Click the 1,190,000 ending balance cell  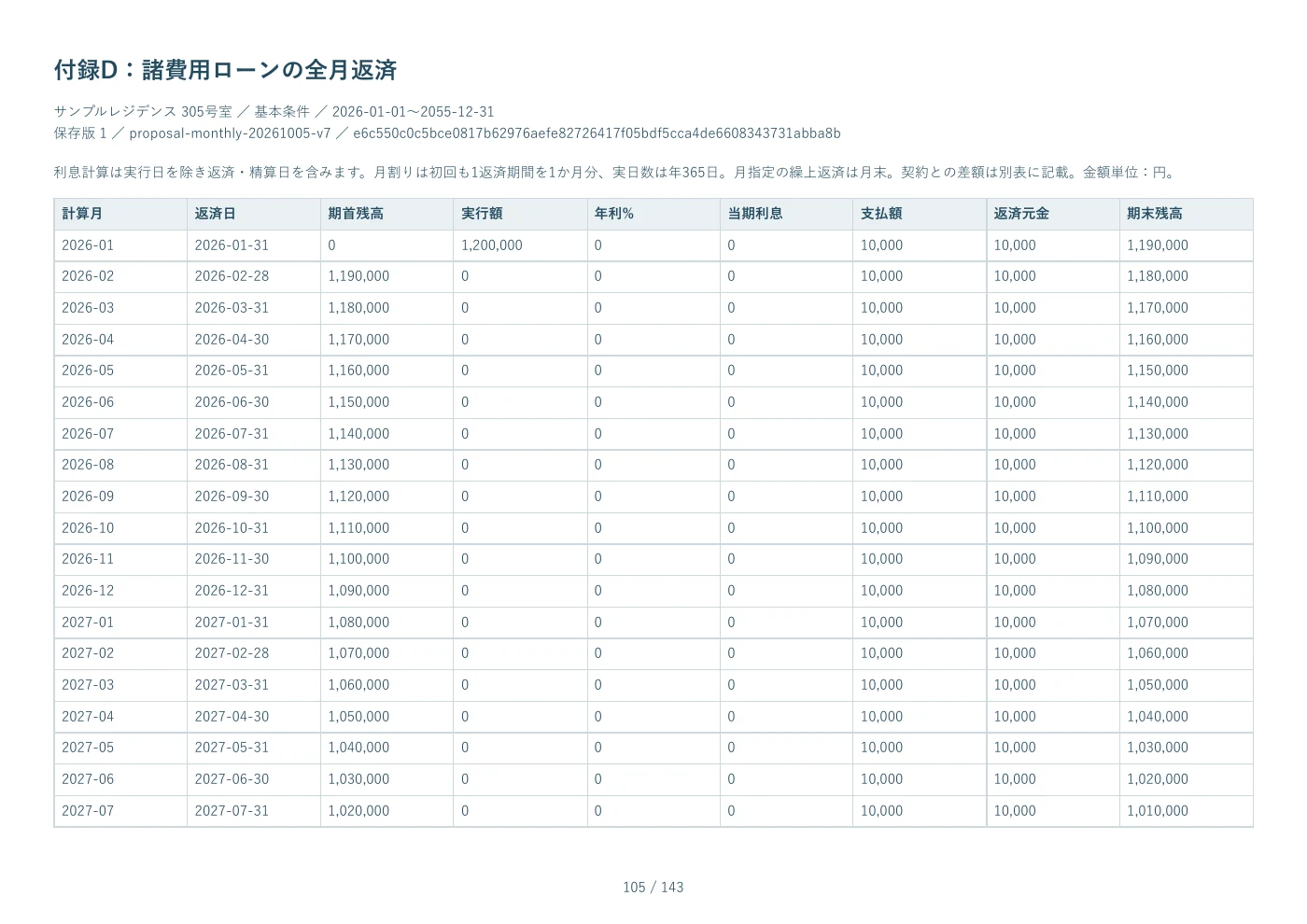[1186, 245]
